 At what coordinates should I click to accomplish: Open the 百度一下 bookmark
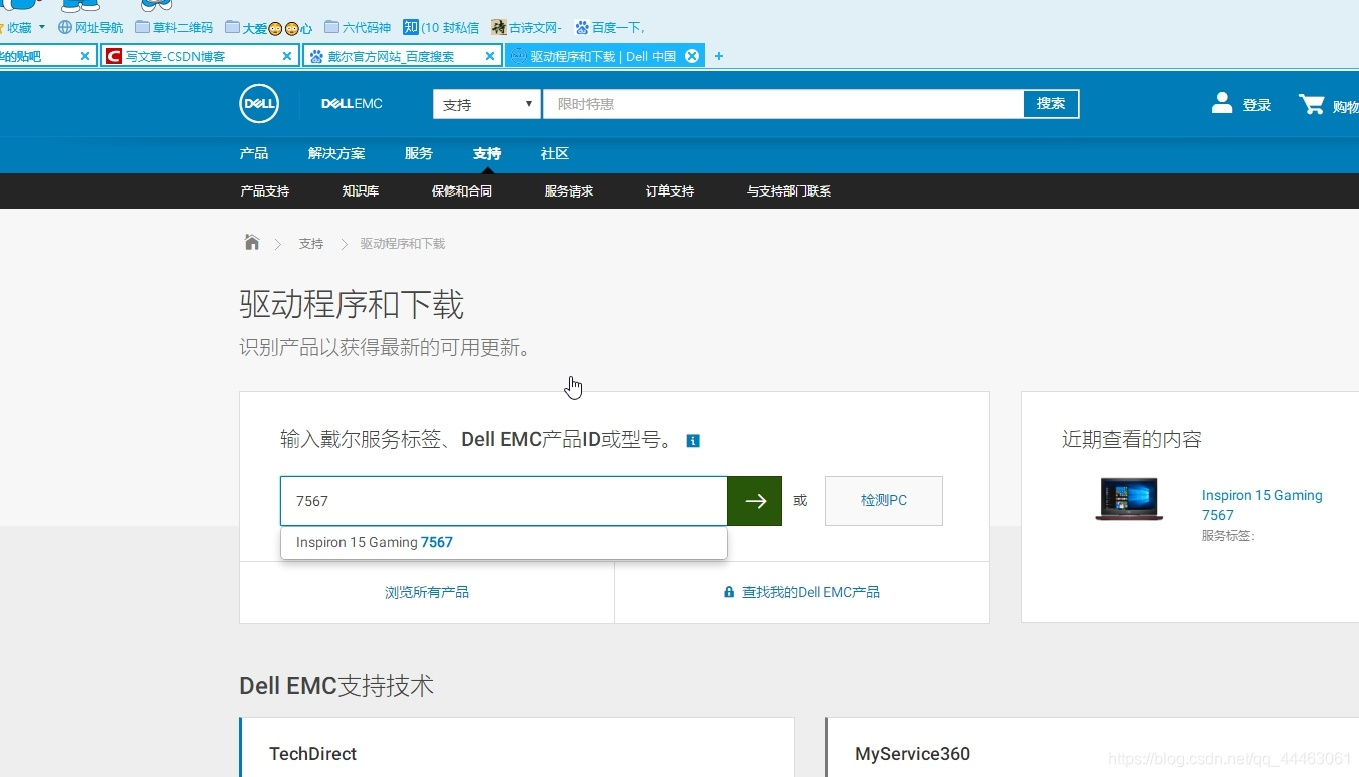pos(610,28)
